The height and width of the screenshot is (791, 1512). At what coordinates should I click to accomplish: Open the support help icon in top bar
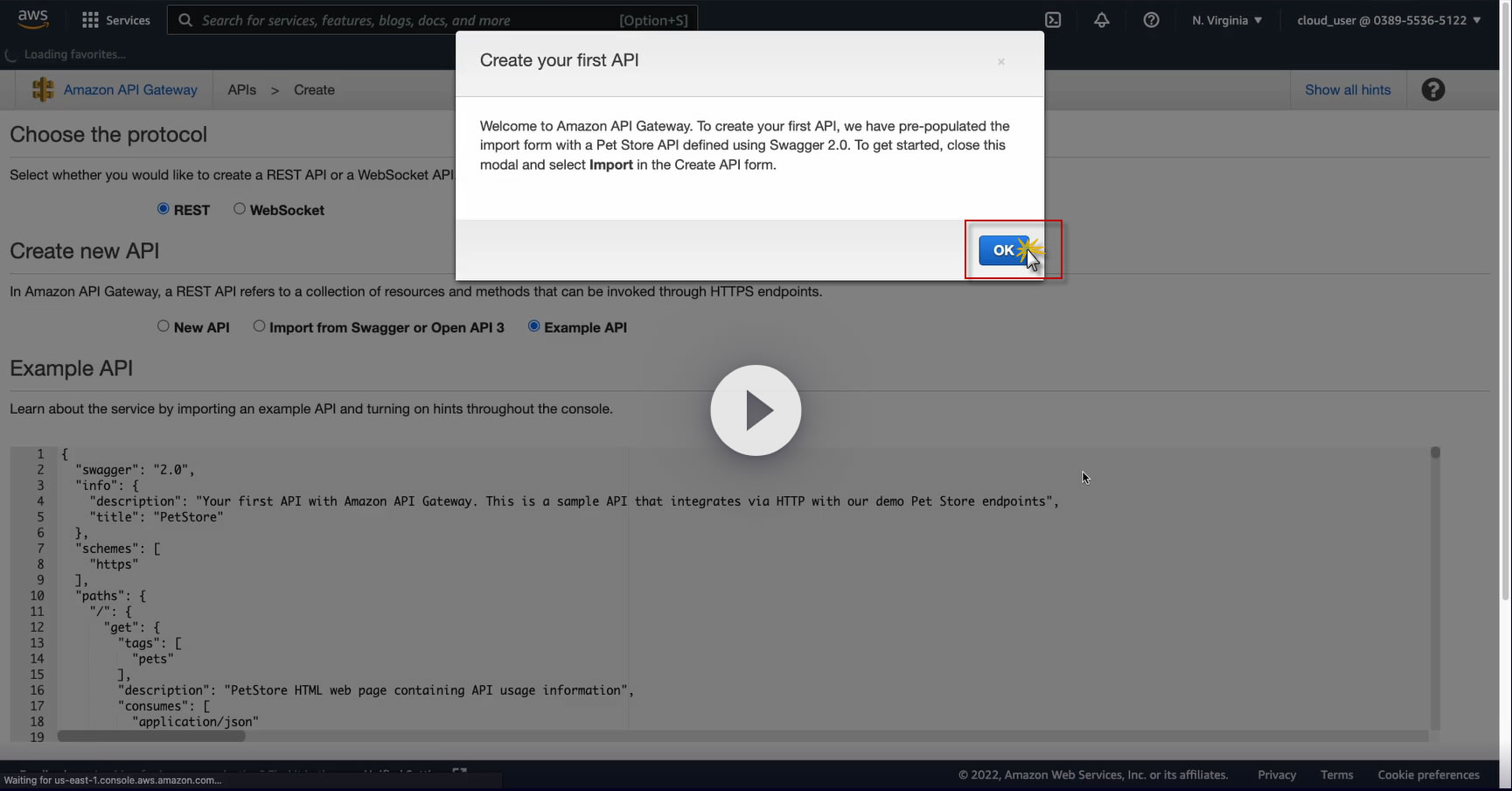[1151, 20]
